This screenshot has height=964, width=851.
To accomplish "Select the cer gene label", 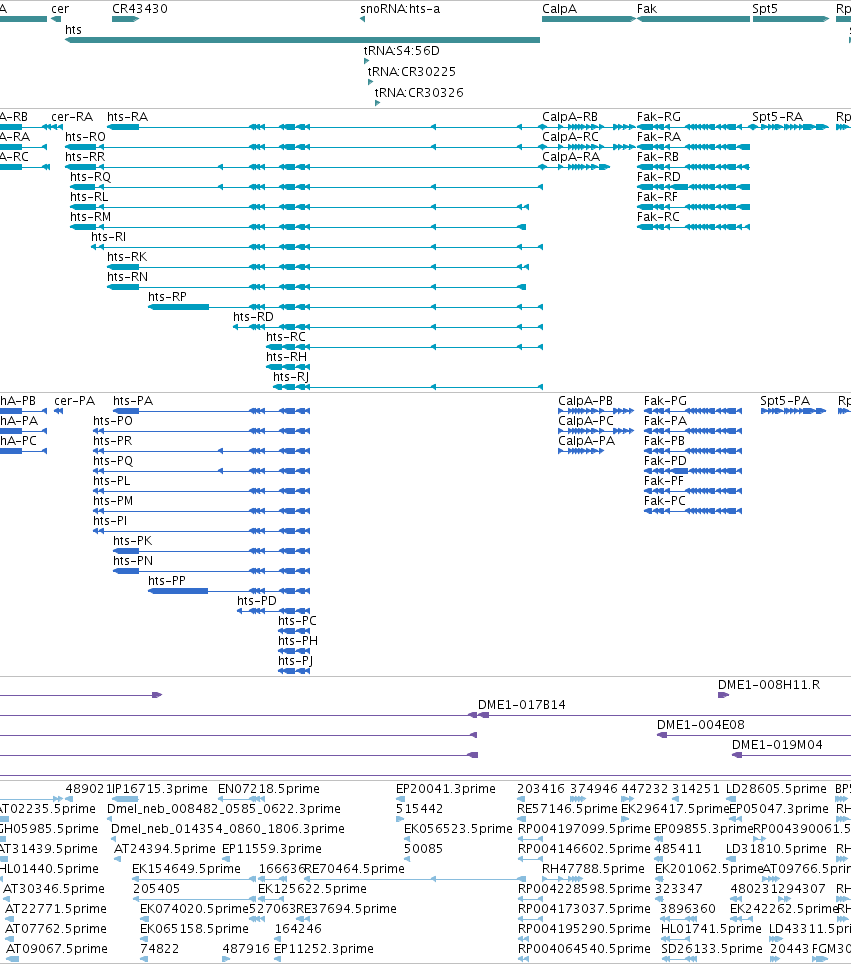I will pos(60,9).
